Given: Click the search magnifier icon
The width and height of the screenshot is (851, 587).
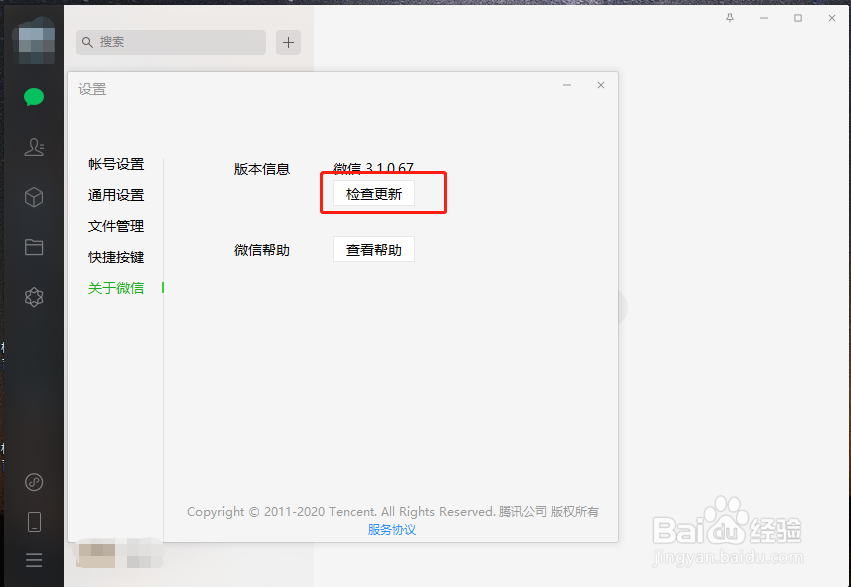Looking at the screenshot, I should (x=88, y=42).
